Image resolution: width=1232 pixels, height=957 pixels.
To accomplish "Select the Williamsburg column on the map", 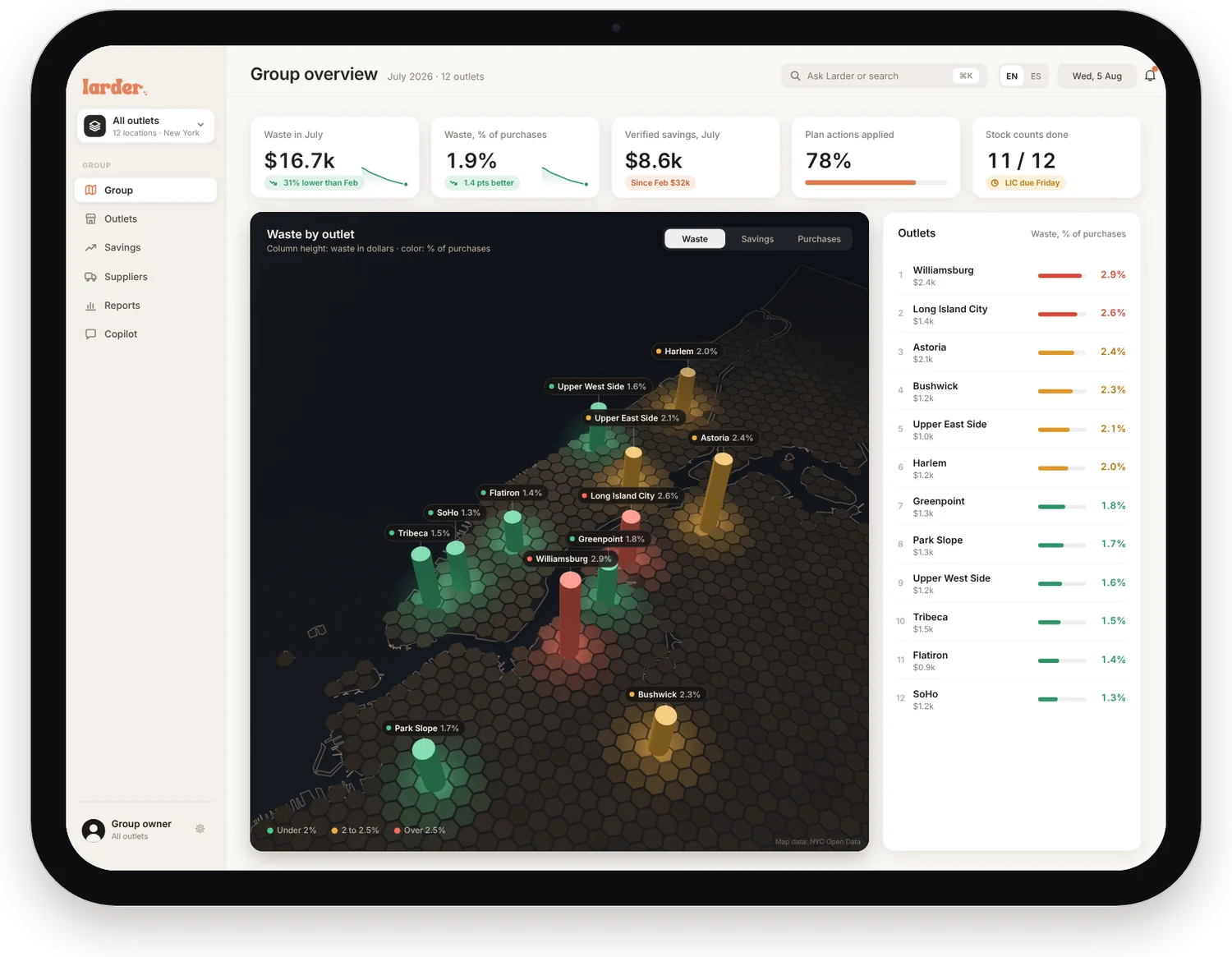I will click(570, 616).
